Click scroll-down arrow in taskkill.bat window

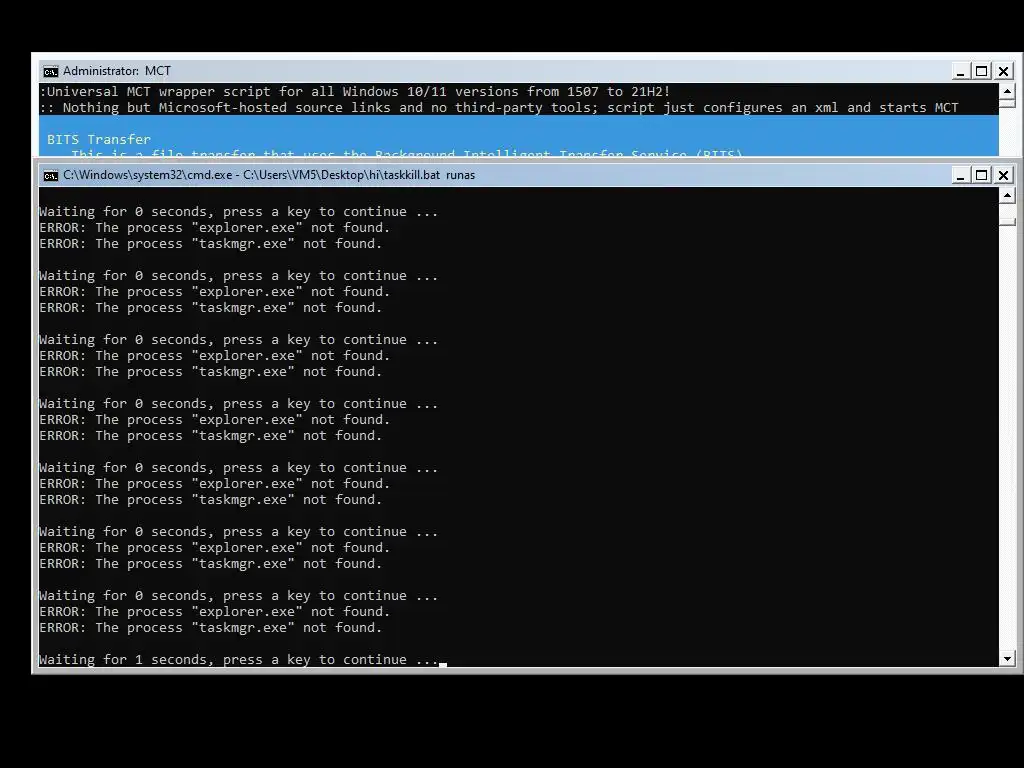[x=1007, y=658]
